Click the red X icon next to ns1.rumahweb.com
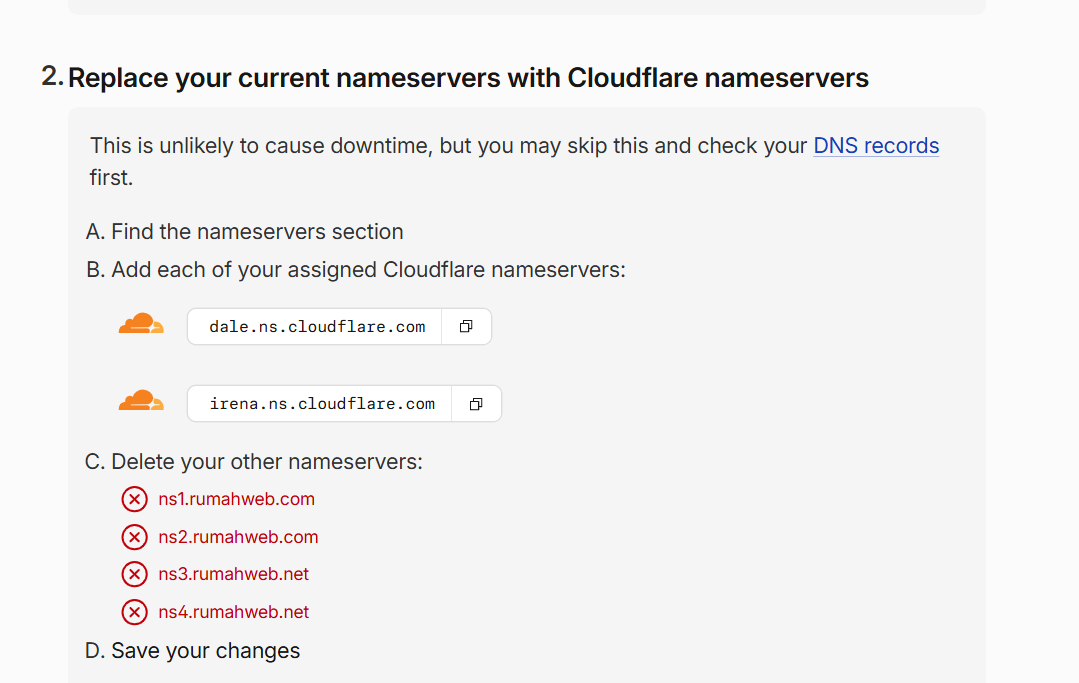1079x683 pixels. 134,499
